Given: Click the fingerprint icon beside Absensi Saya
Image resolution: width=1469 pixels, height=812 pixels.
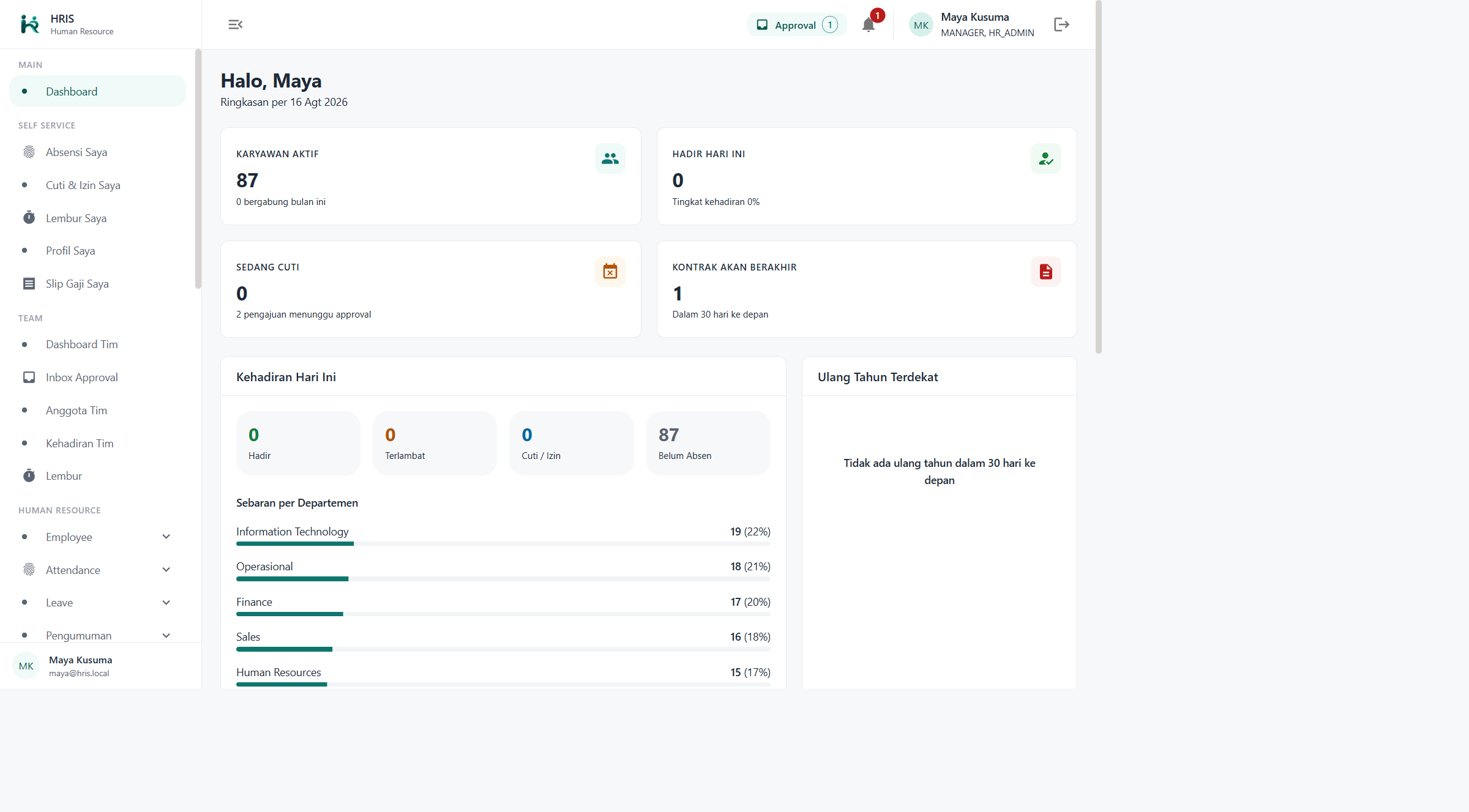Looking at the screenshot, I should click(x=29, y=152).
